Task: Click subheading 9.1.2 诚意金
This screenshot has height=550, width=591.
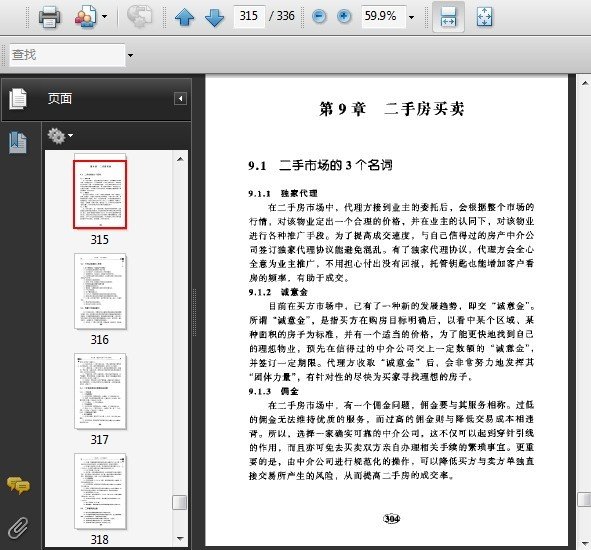Action: [x=278, y=292]
